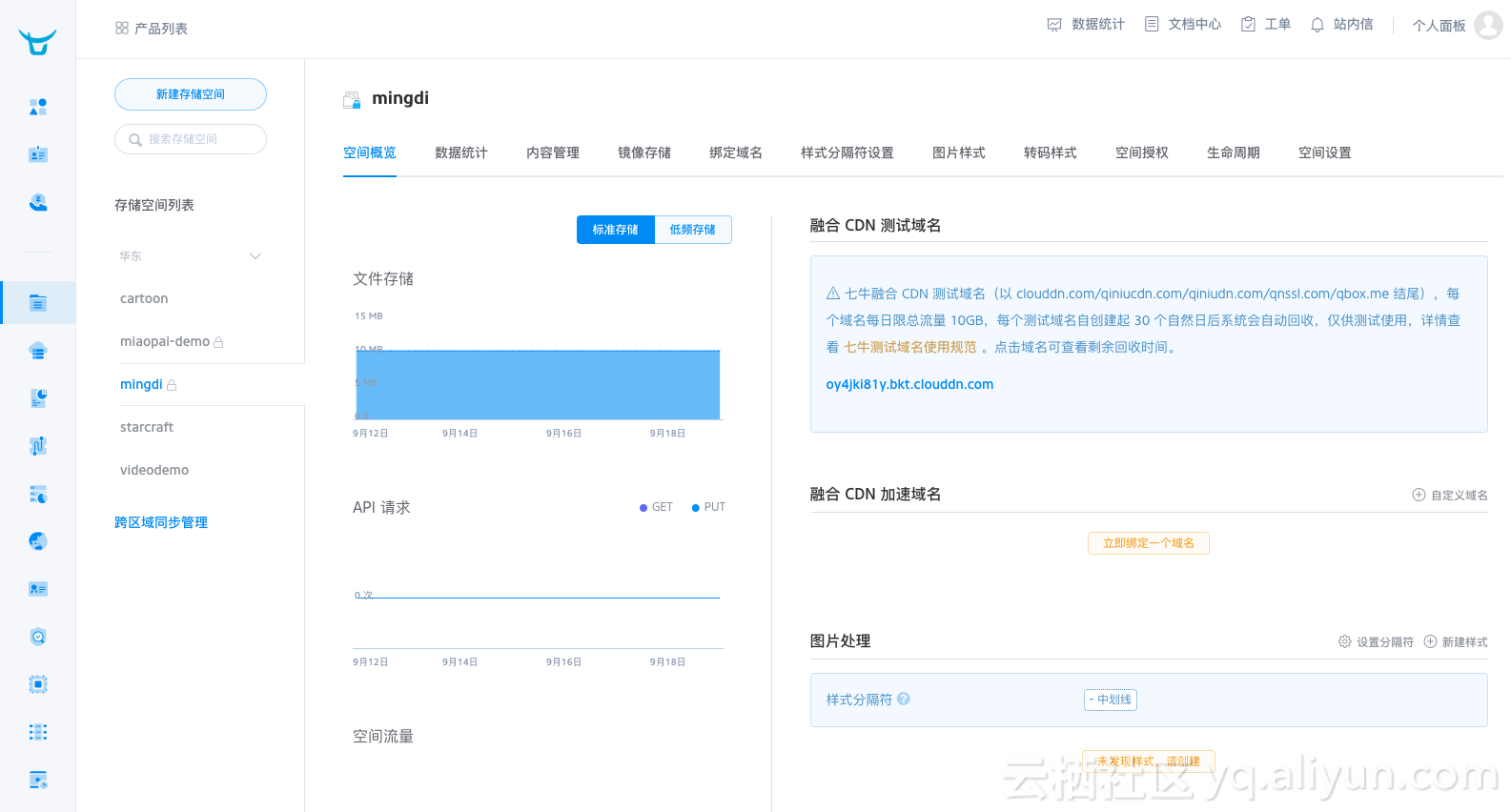Open the 绑定域名 tab
Viewport: 1511px width, 812px height.
(736, 152)
